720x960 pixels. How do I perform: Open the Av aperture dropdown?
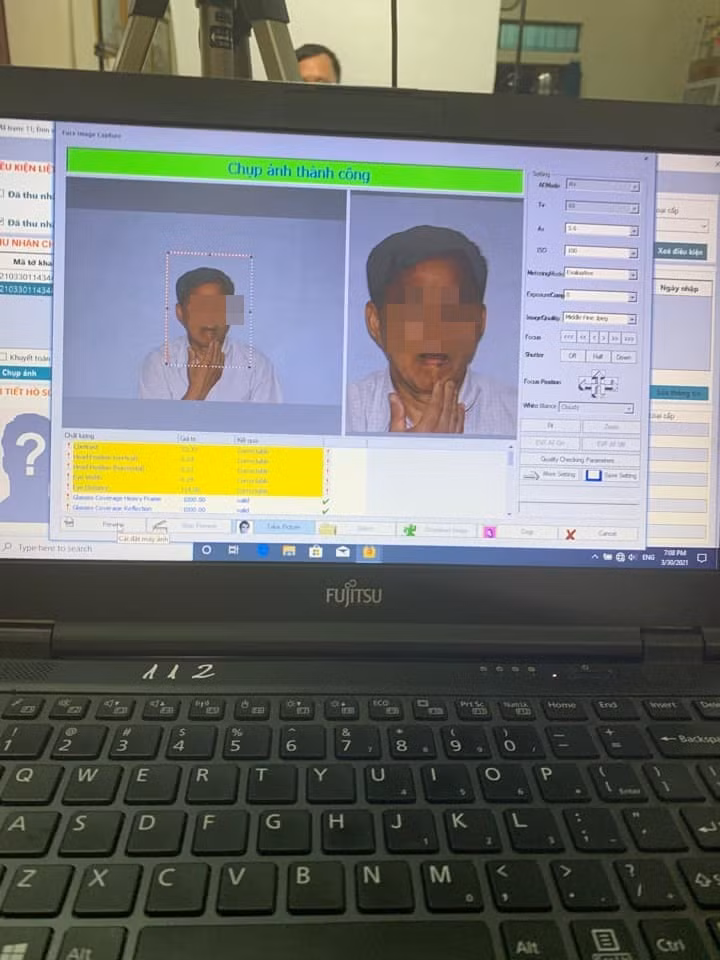[601, 230]
